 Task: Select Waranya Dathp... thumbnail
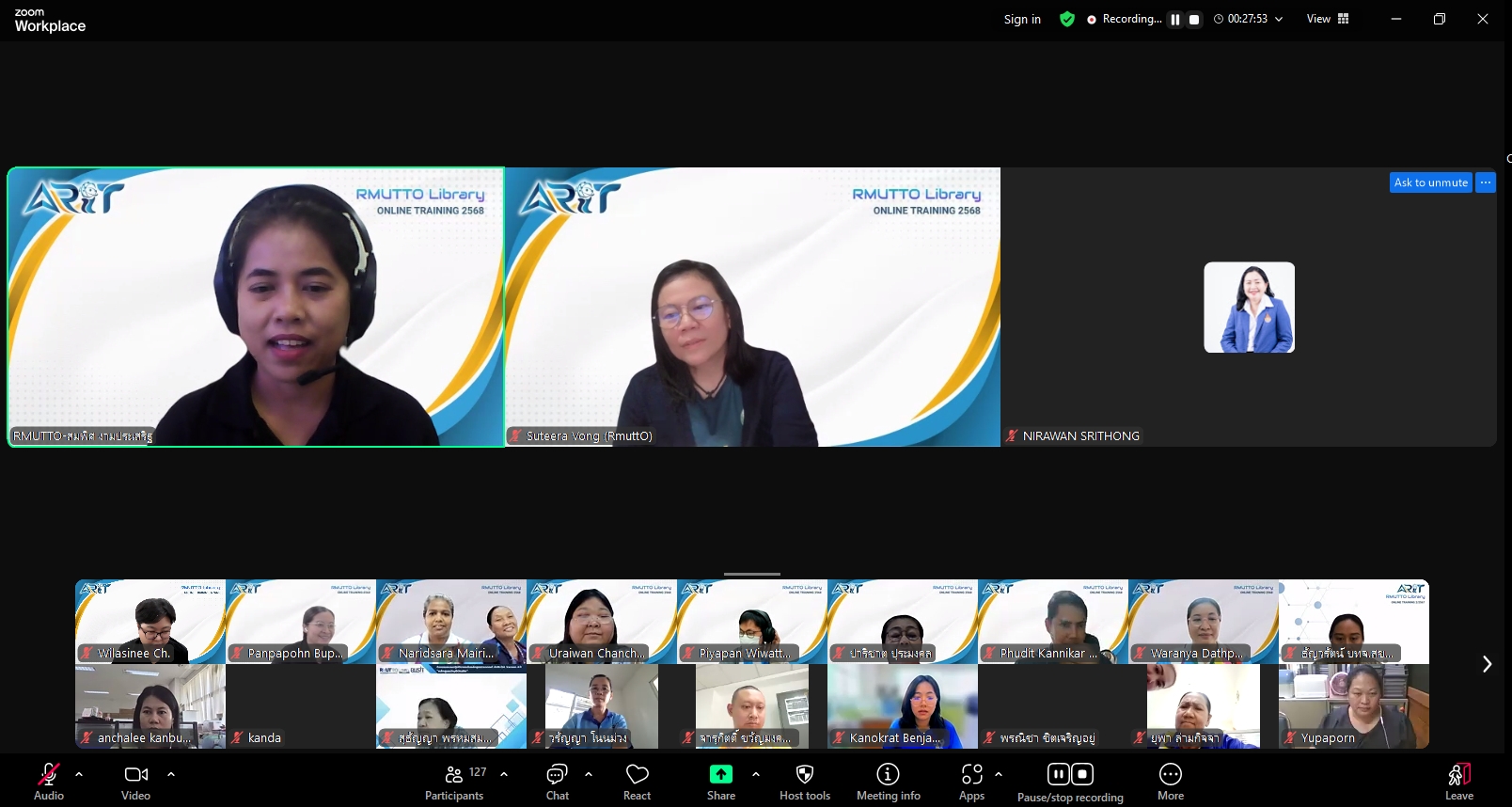click(1204, 622)
